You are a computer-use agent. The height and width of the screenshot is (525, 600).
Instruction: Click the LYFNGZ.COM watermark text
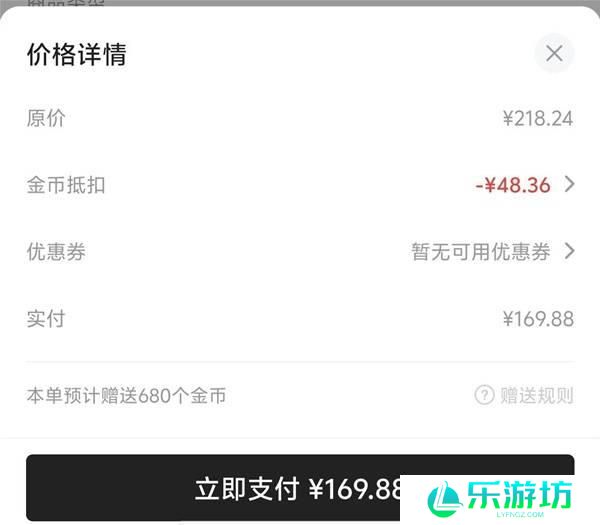coord(520,515)
